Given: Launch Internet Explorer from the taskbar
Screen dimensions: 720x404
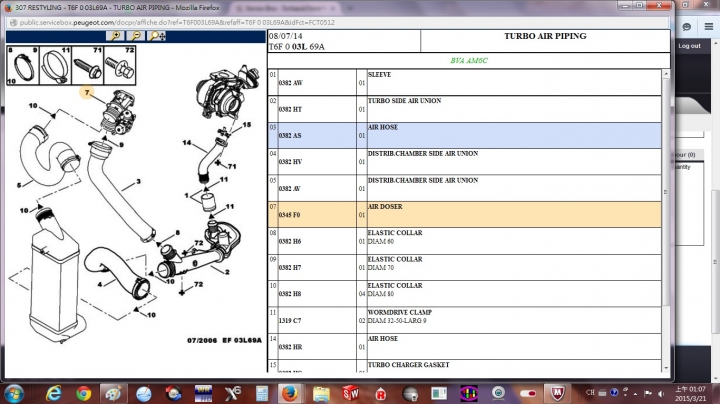Looking at the screenshot, I should click(54, 393).
